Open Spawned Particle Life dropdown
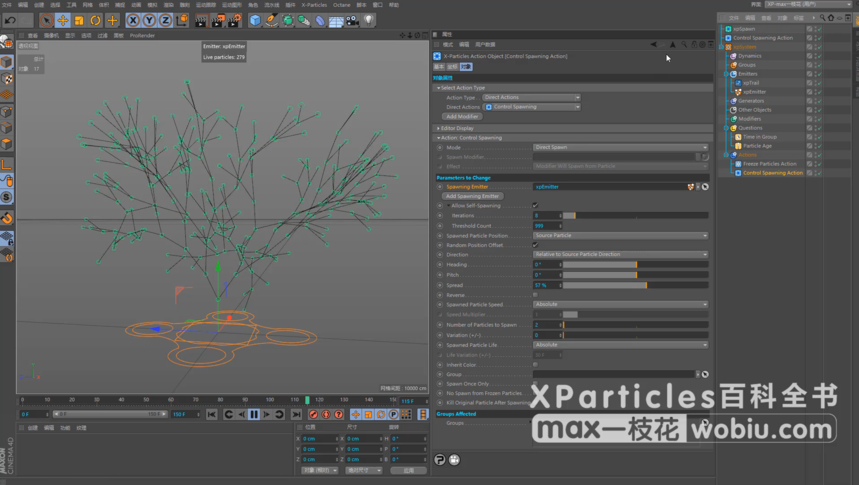The height and width of the screenshot is (485, 859). pyautogui.click(x=620, y=345)
